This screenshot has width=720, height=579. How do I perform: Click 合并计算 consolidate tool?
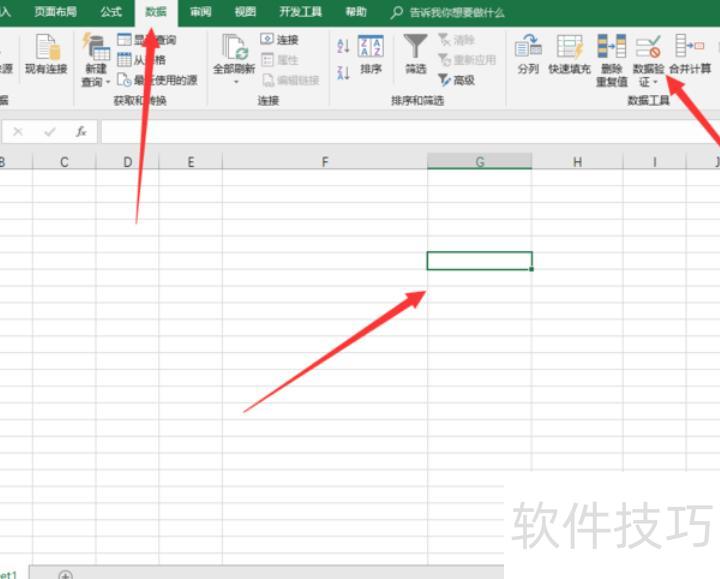pos(690,54)
